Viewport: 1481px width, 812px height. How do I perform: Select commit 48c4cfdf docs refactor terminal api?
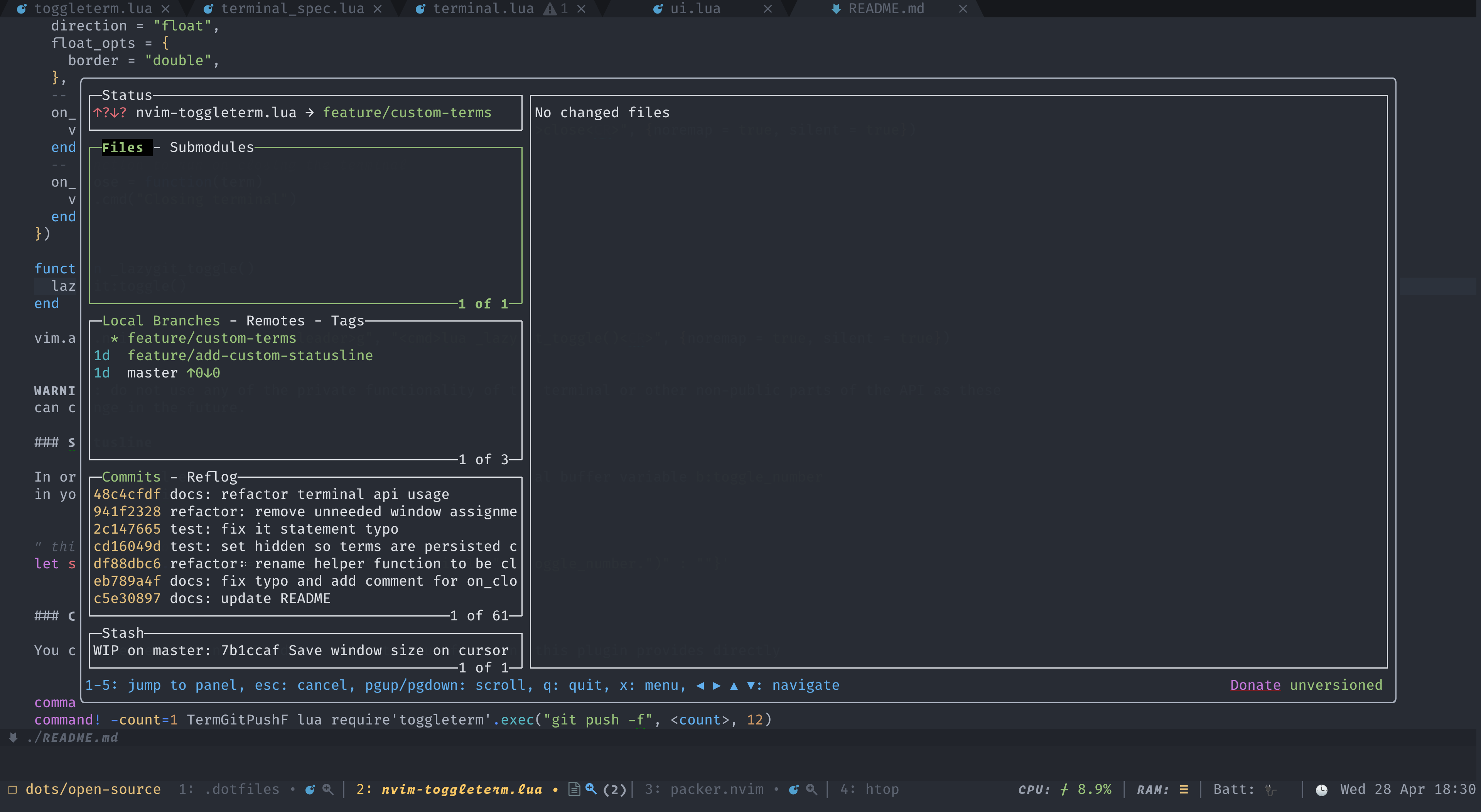tap(305, 494)
